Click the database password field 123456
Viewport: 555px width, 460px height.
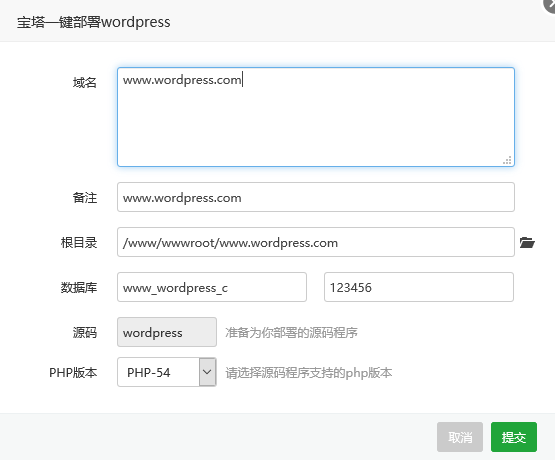pos(419,287)
